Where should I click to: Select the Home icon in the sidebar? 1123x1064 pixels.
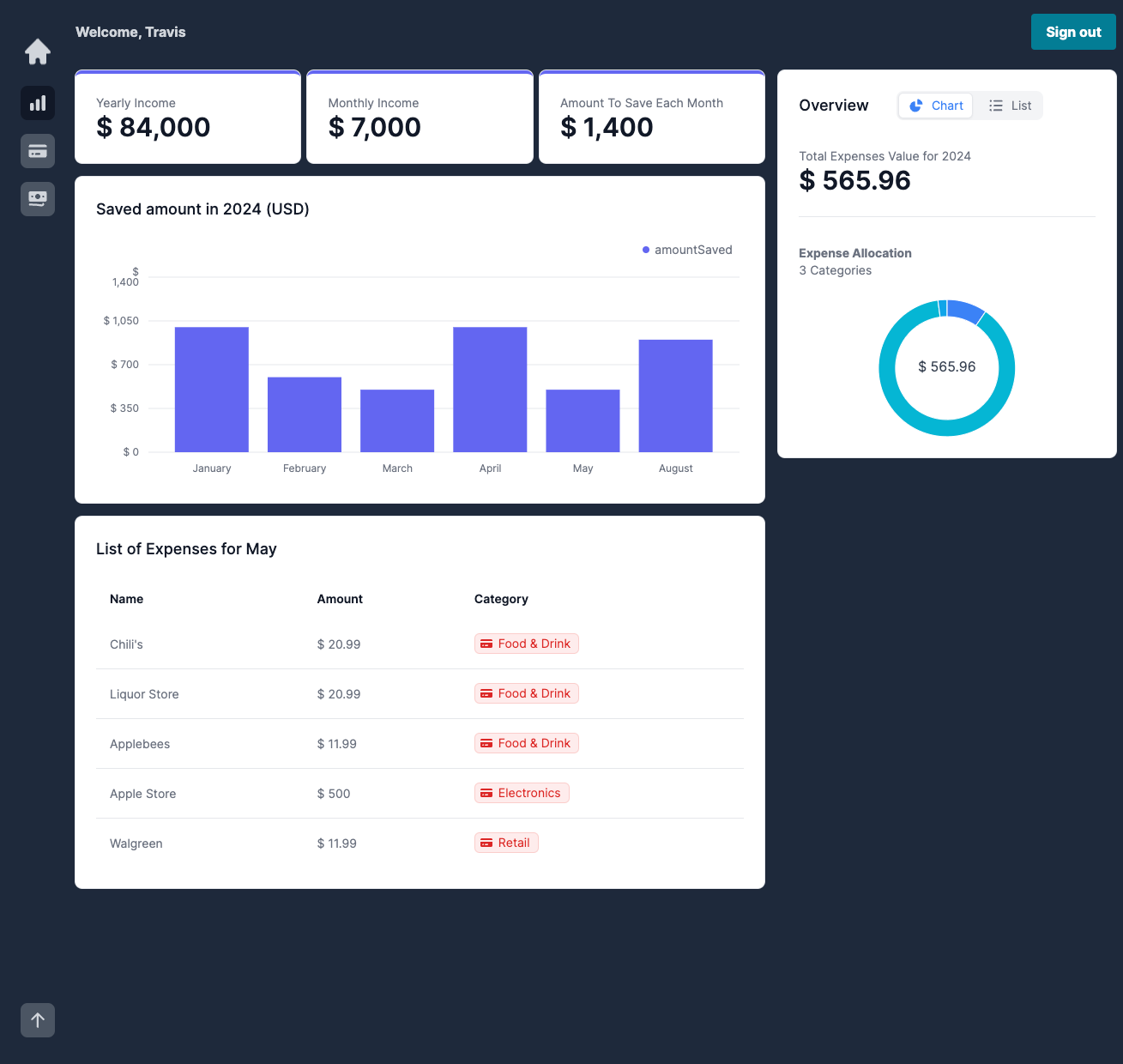click(x=38, y=51)
